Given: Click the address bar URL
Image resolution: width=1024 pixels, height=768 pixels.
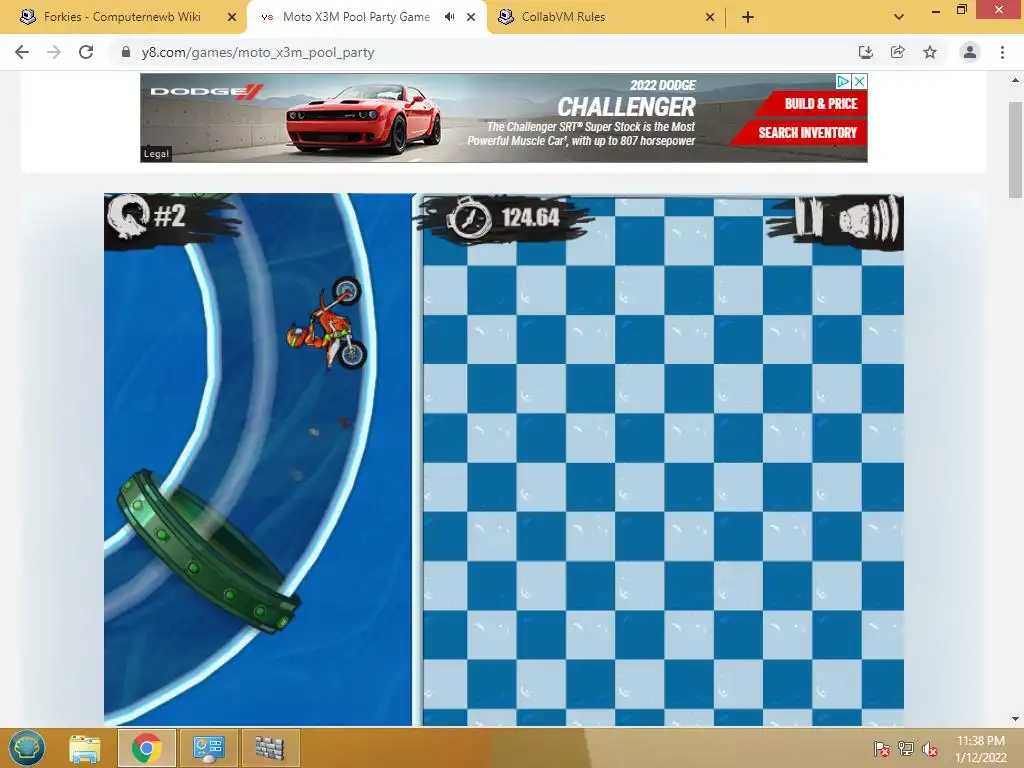Looking at the screenshot, I should coord(257,52).
